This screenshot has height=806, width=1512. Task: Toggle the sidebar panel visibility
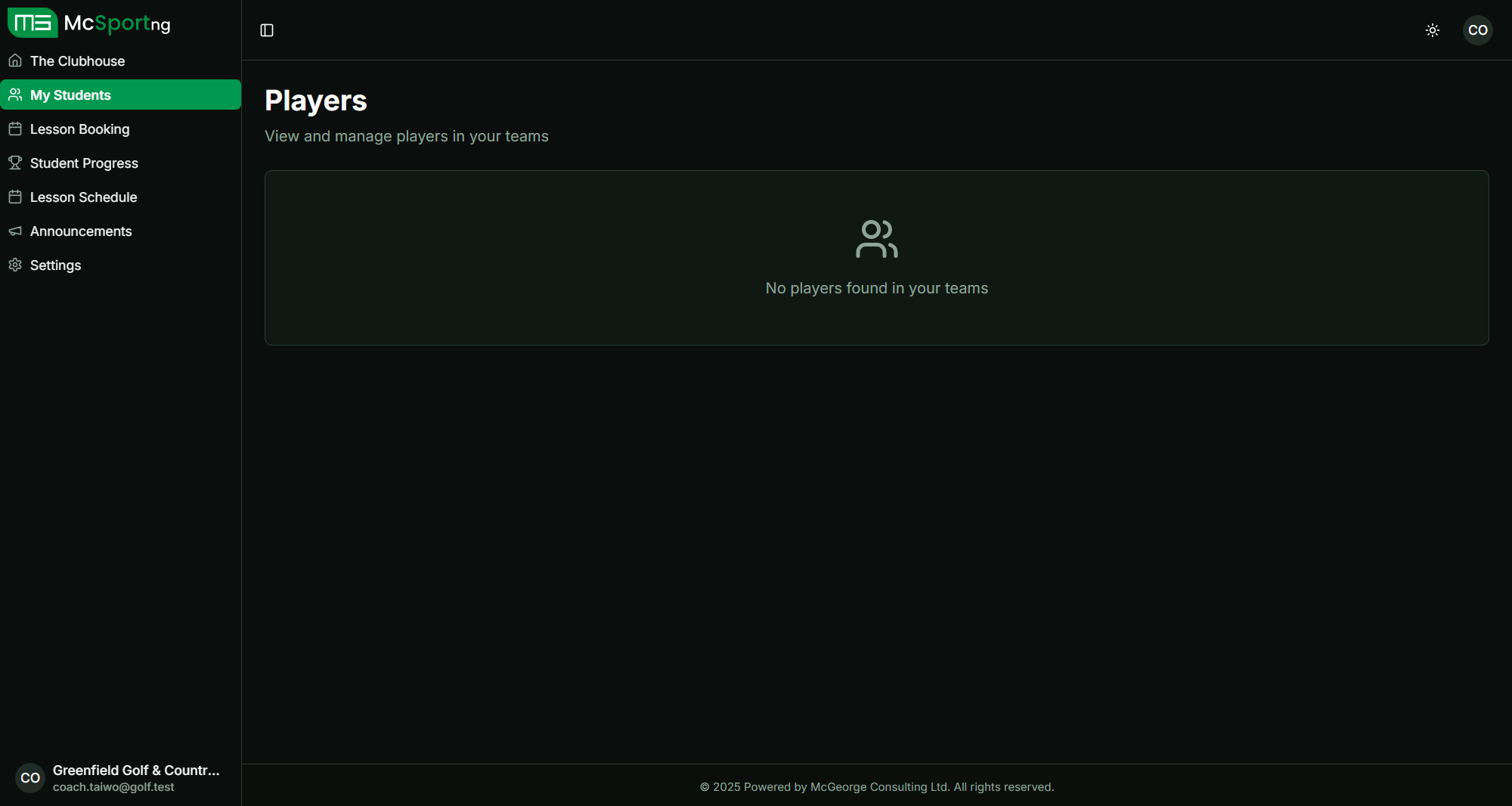click(x=267, y=30)
